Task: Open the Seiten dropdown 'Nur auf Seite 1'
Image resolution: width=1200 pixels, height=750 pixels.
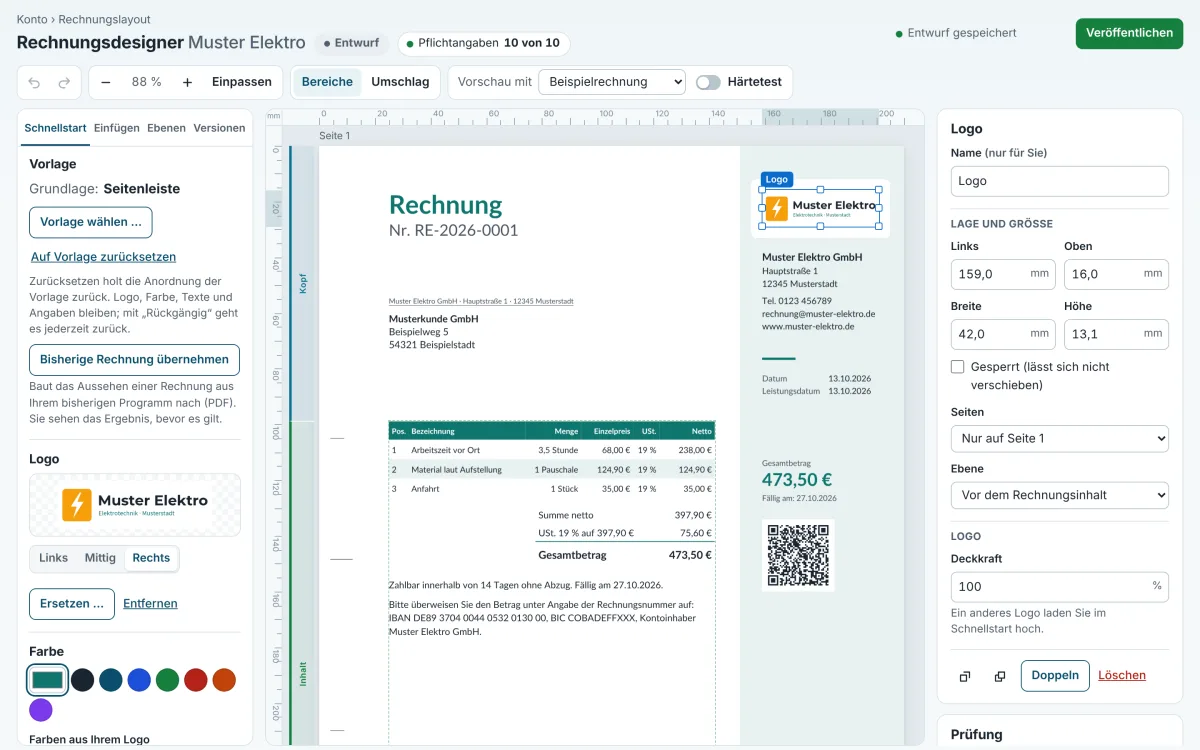Action: (1060, 438)
